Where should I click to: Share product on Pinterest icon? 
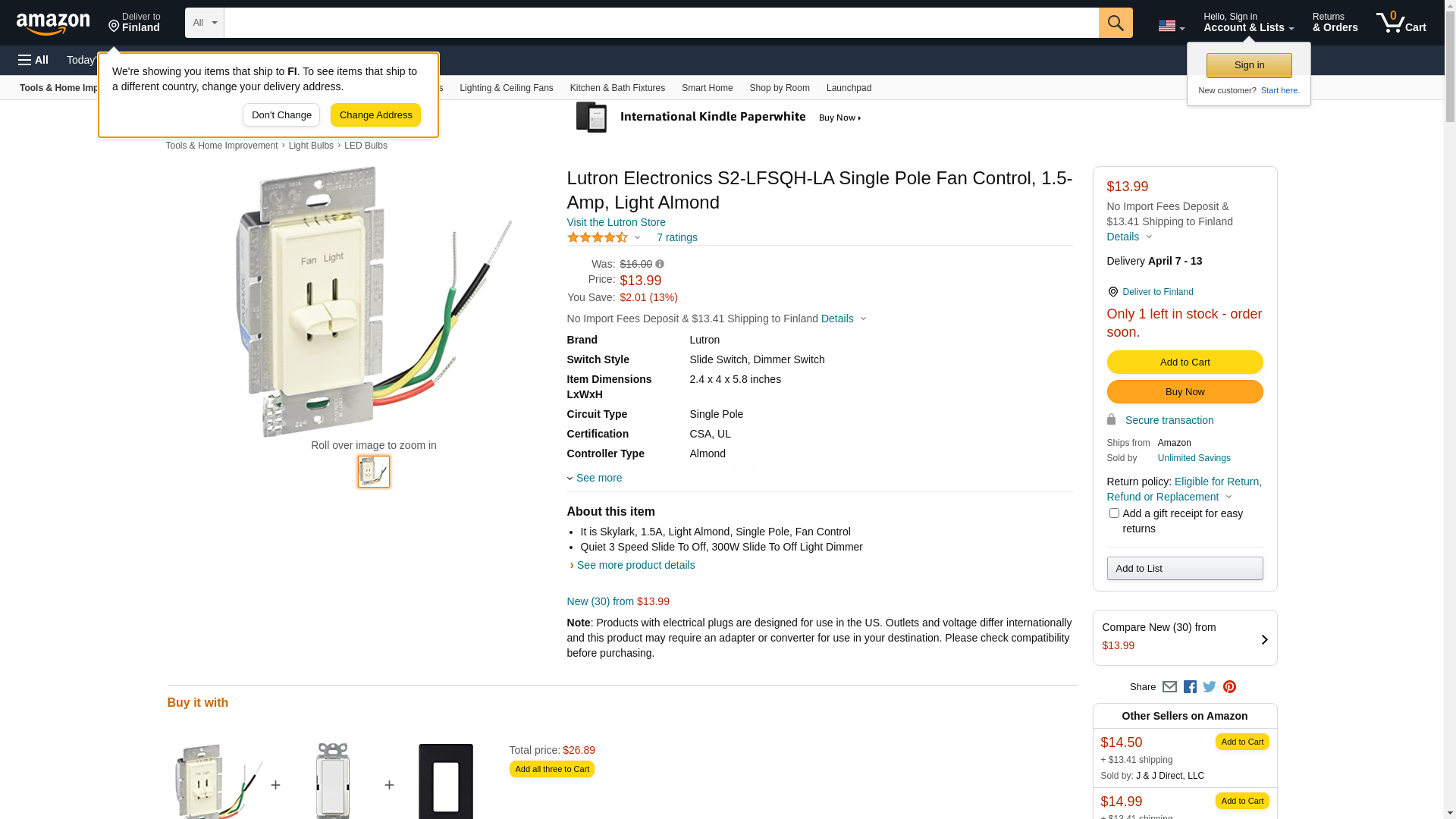(1229, 687)
